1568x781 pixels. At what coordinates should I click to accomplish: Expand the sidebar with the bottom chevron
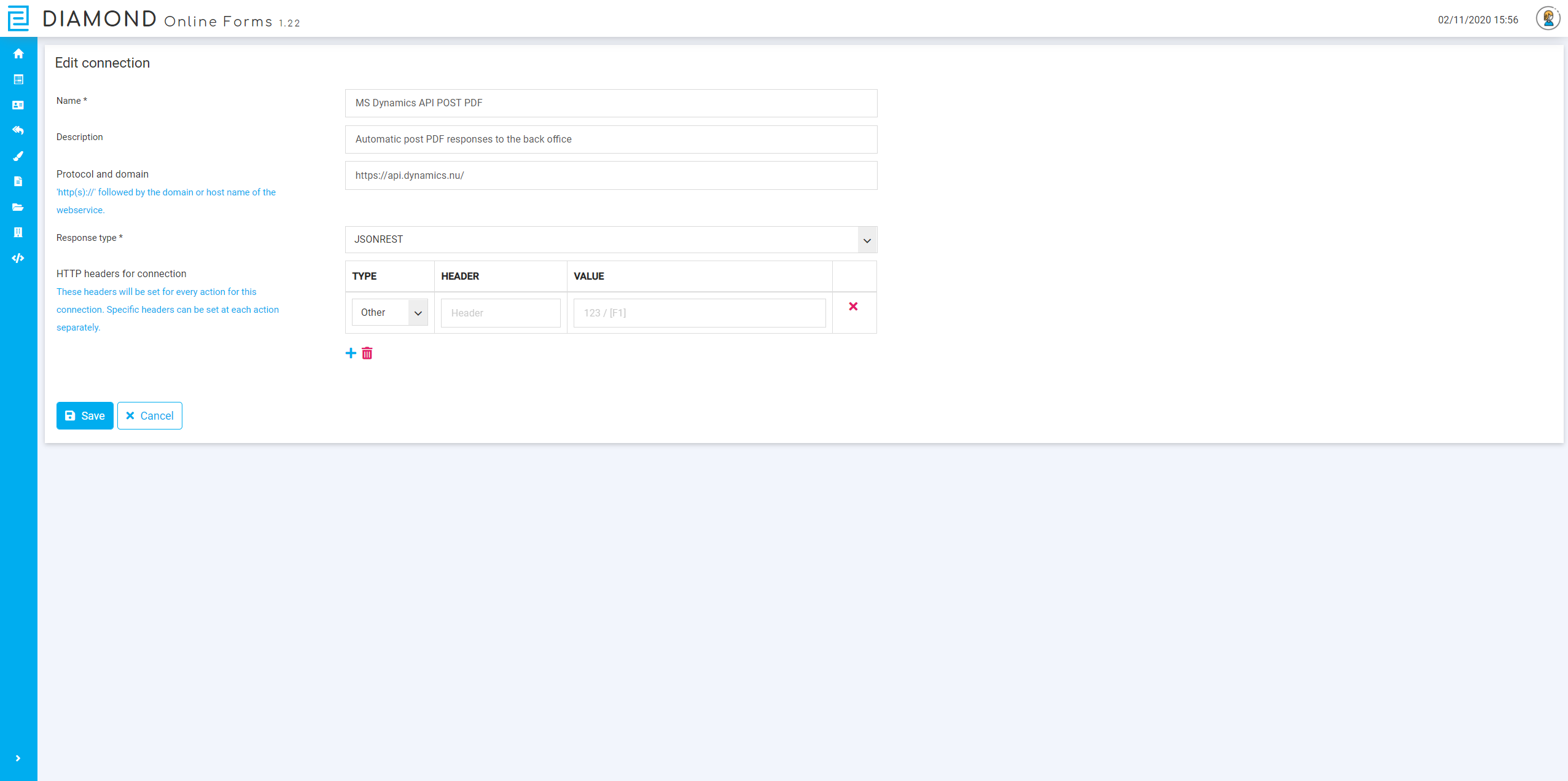click(x=18, y=757)
